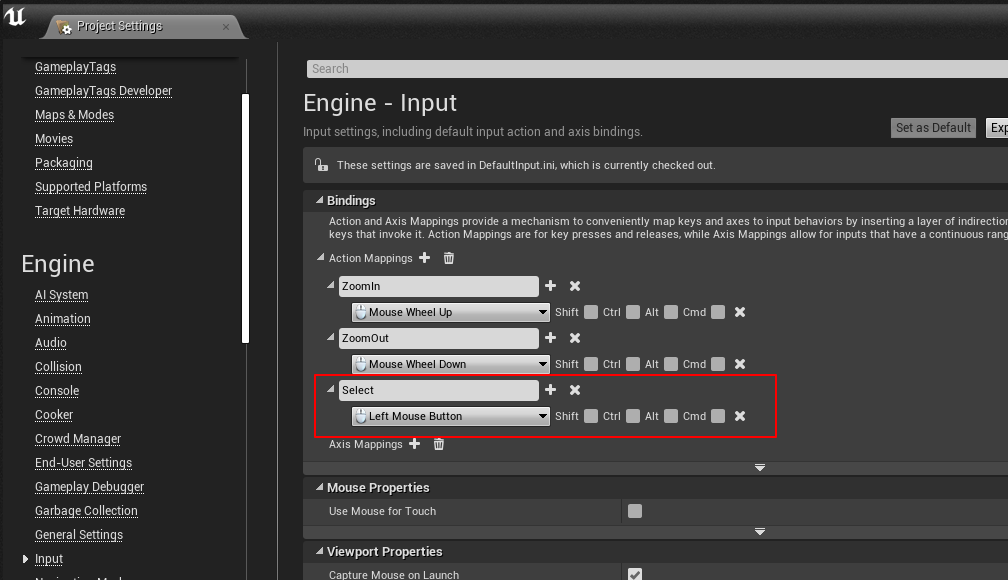Enable Shift modifier for Mouse Wheel Up

tap(591, 312)
